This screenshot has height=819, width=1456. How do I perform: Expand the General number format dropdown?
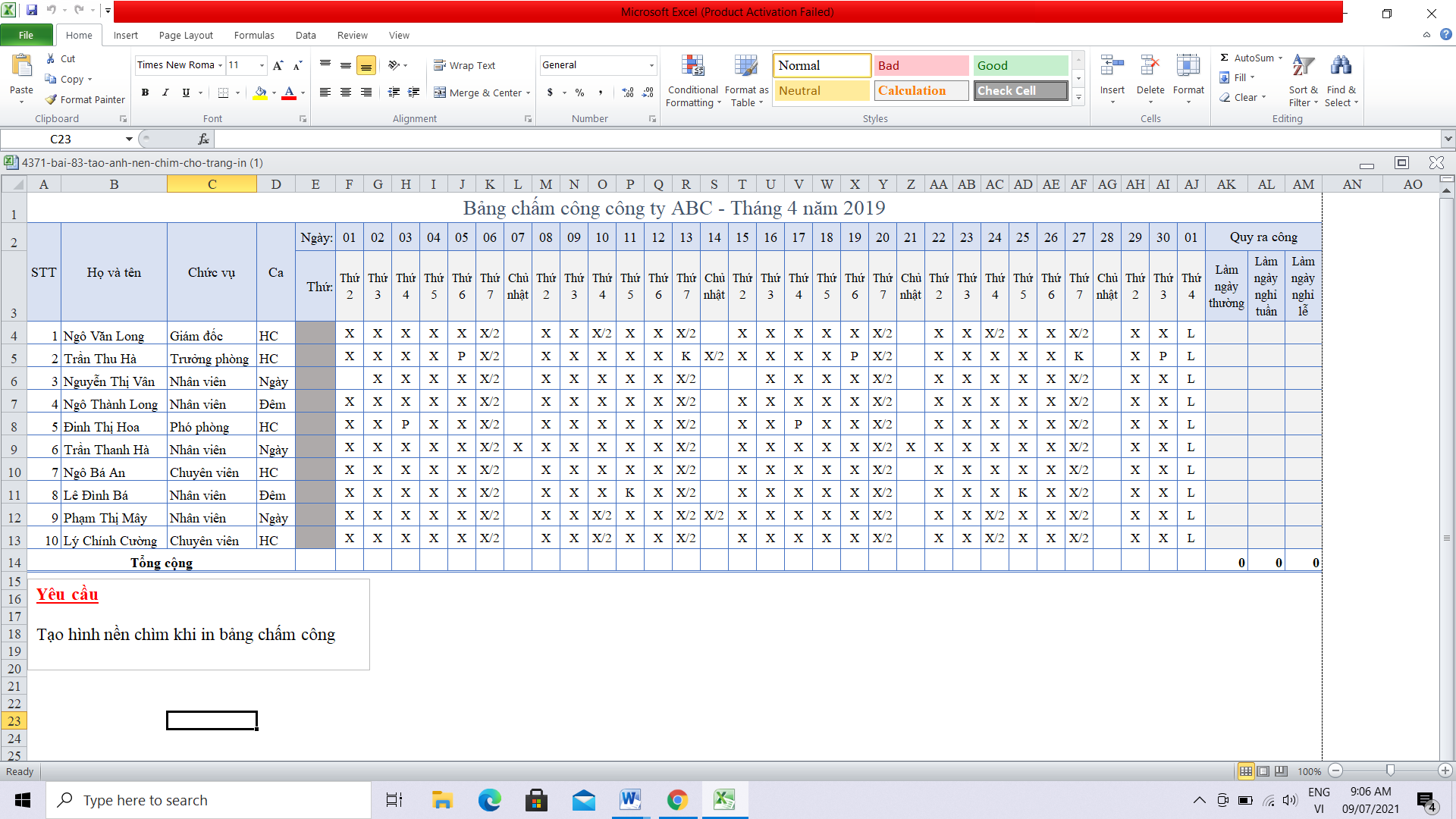651,65
